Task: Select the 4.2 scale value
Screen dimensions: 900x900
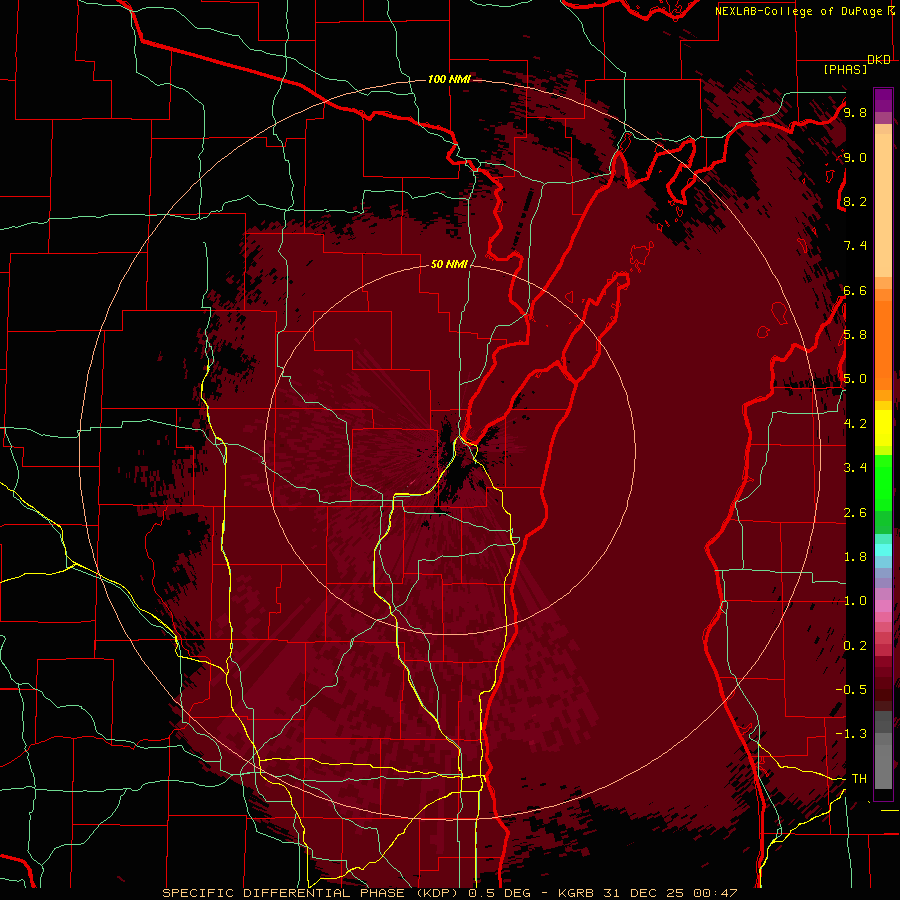Action: click(x=855, y=424)
